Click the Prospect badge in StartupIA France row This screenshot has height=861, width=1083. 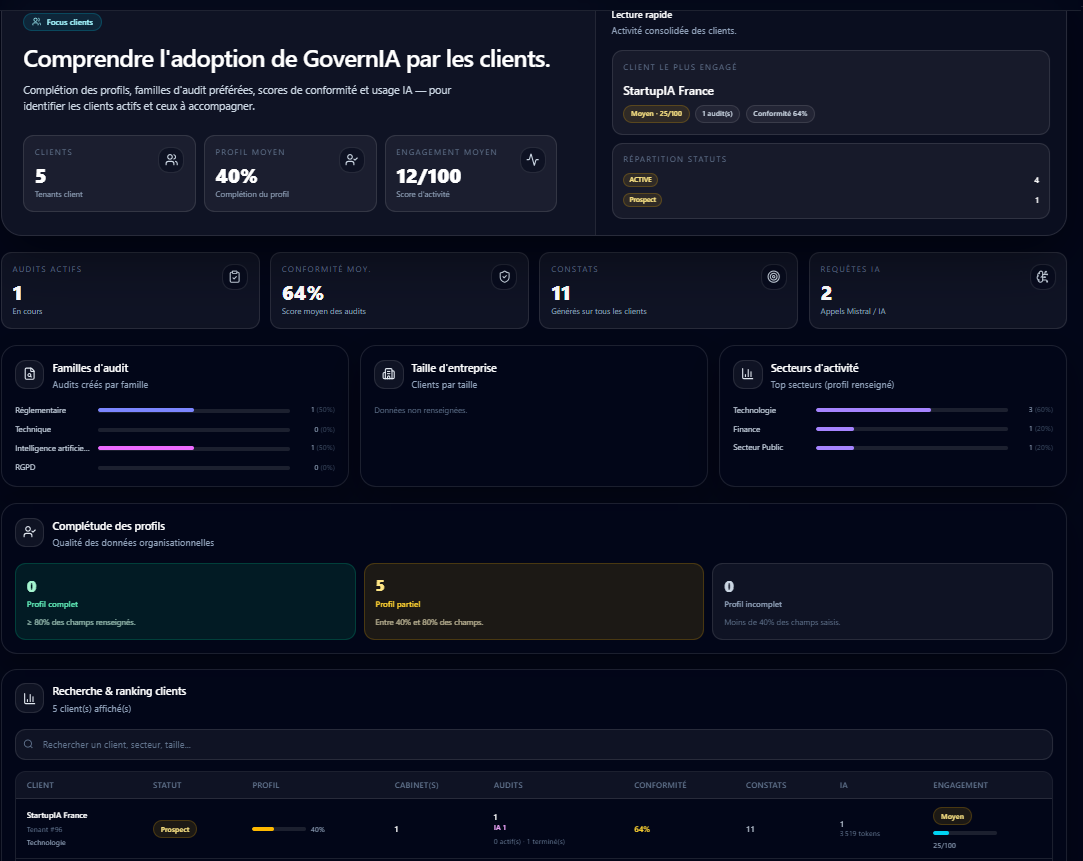click(175, 829)
